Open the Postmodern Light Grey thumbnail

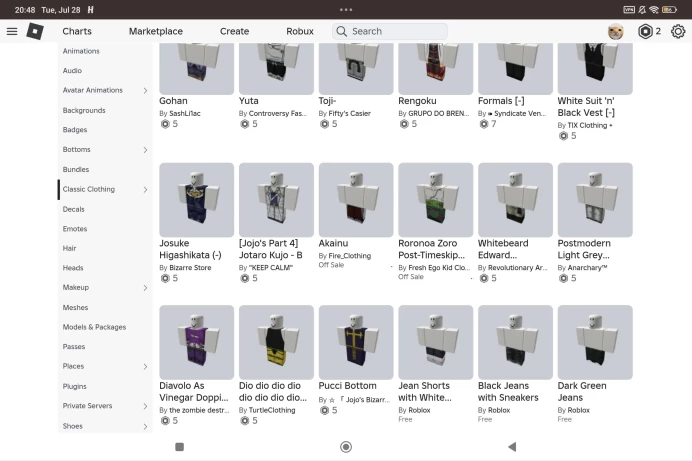pyautogui.click(x=595, y=200)
